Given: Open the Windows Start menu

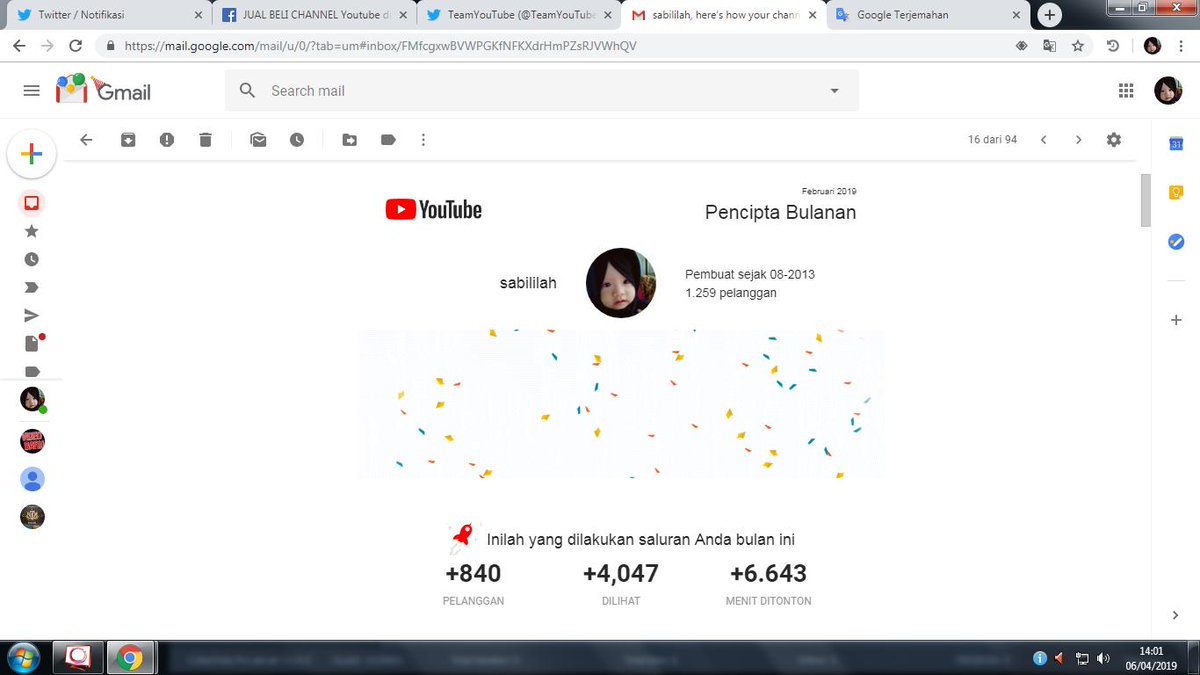Looking at the screenshot, I should point(22,657).
